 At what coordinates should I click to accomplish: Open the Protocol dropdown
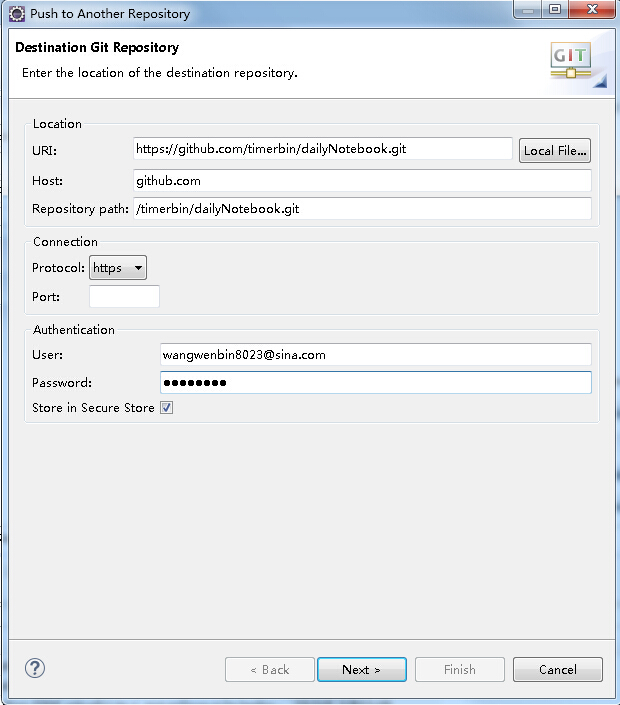click(x=118, y=268)
